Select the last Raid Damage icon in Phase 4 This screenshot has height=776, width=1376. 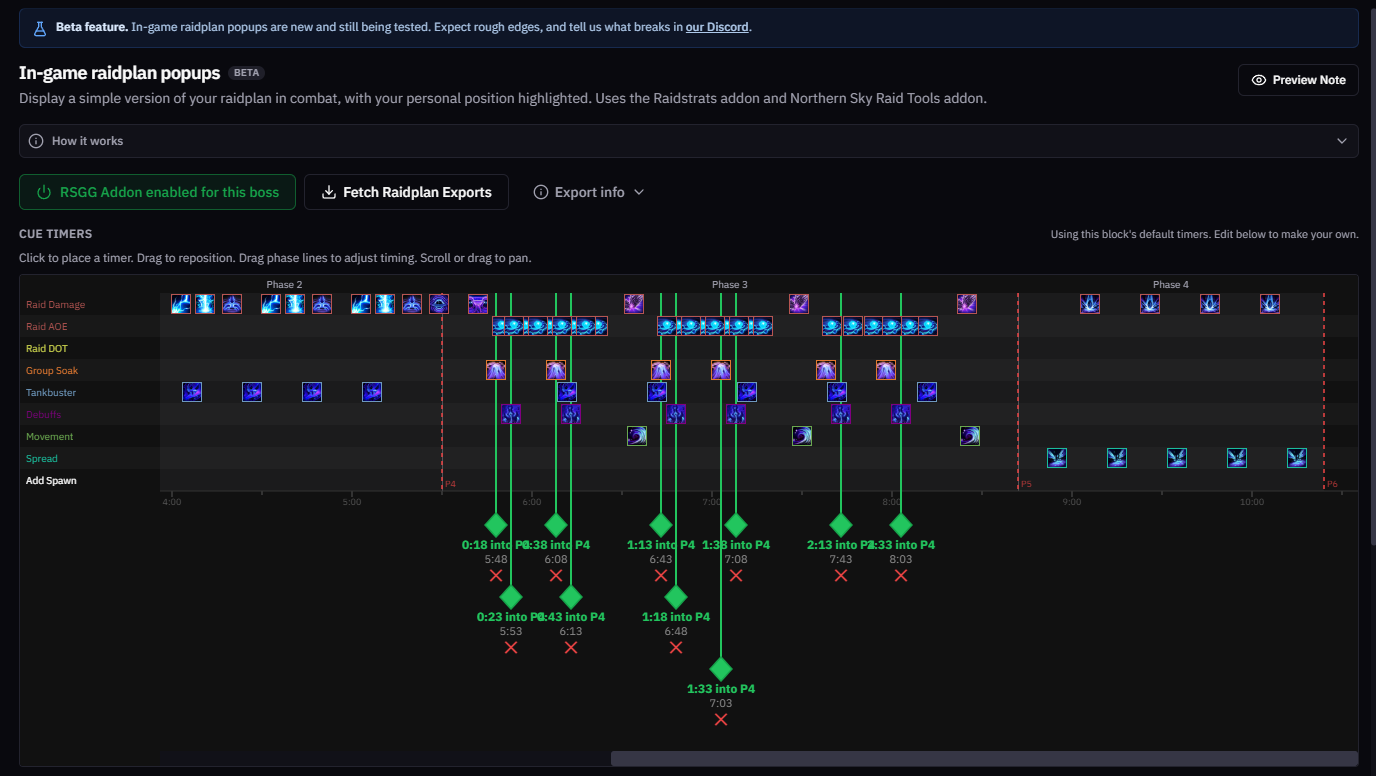[1270, 304]
